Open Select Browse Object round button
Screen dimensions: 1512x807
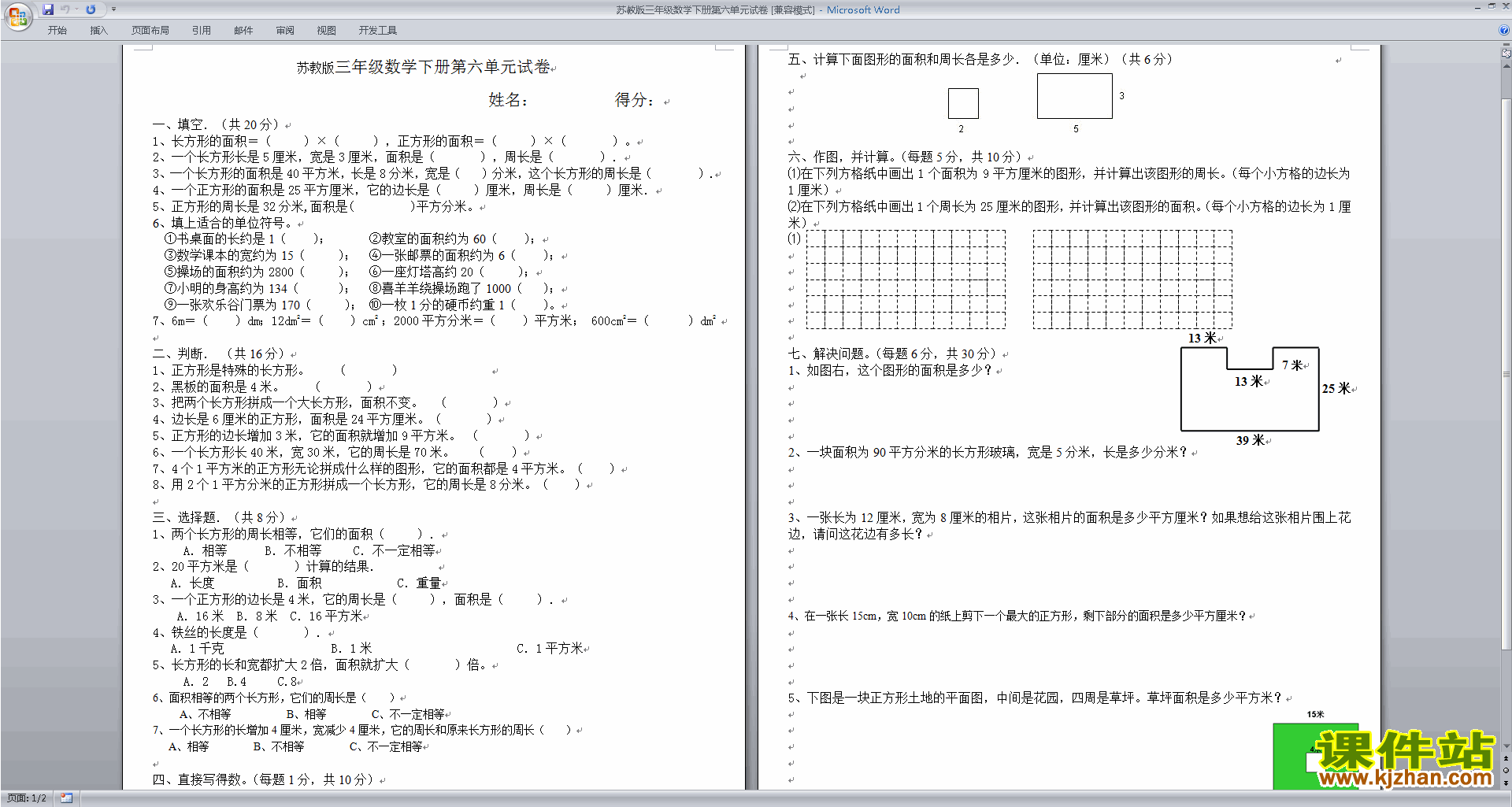(x=1506, y=771)
